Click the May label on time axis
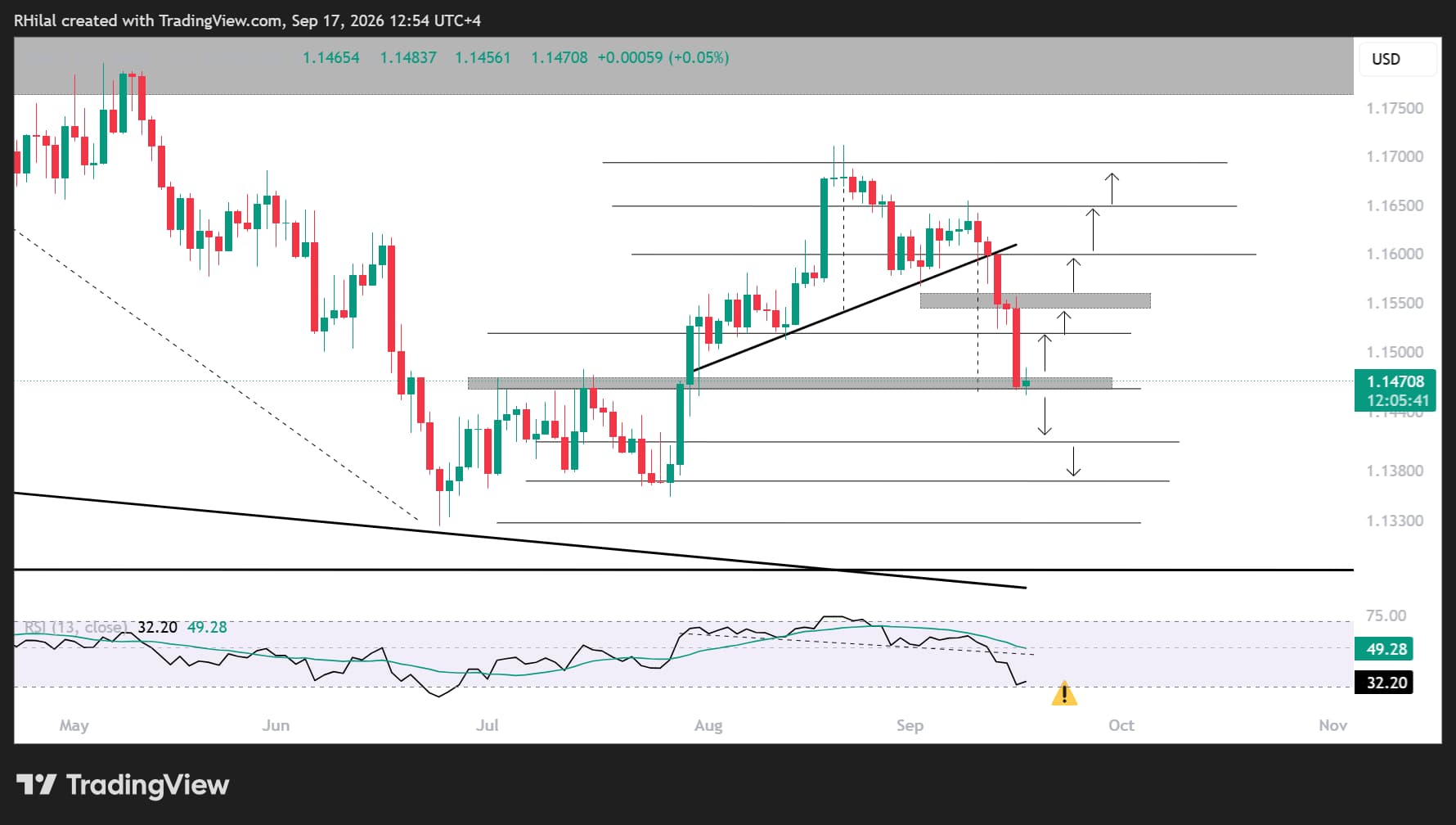This screenshot has height=825, width=1456. click(x=74, y=726)
